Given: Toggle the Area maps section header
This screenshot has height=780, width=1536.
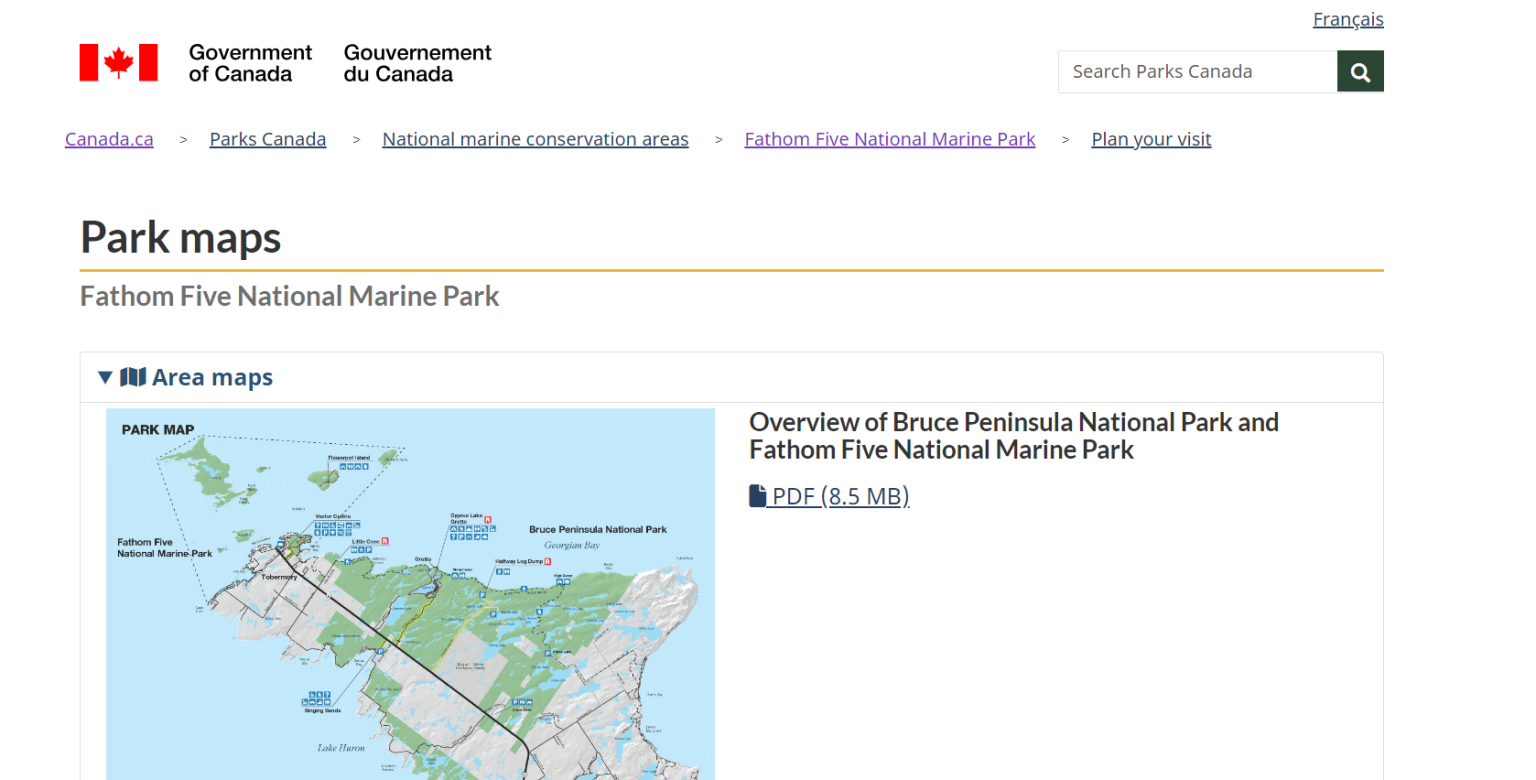Looking at the screenshot, I should pyautogui.click(x=212, y=377).
